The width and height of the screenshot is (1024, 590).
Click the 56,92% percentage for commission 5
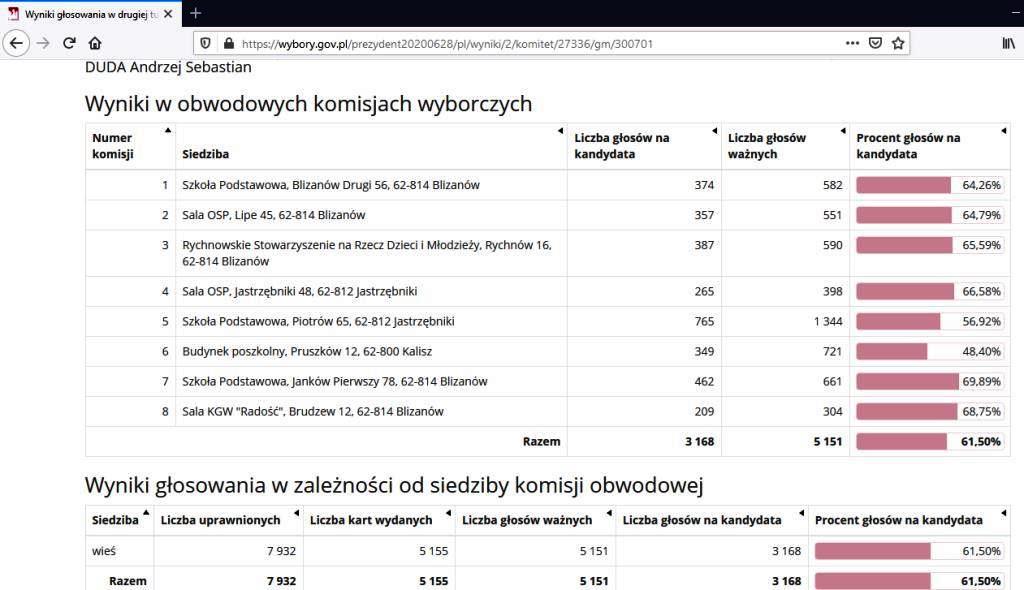pos(981,321)
